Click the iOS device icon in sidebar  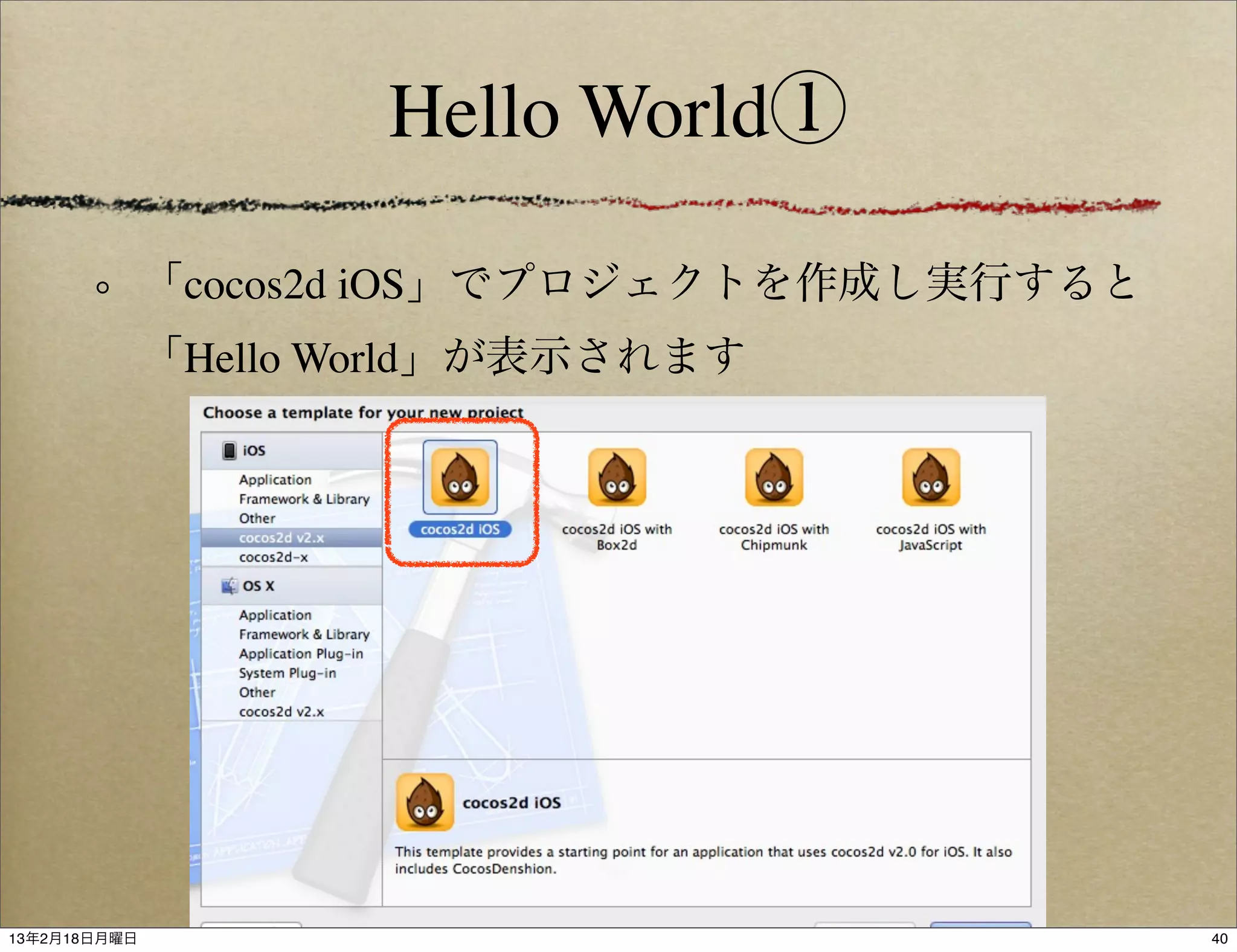[230, 451]
